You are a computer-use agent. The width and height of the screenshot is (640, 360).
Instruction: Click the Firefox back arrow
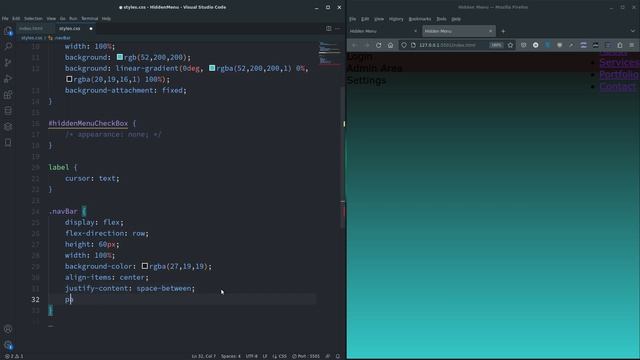[x=354, y=45]
